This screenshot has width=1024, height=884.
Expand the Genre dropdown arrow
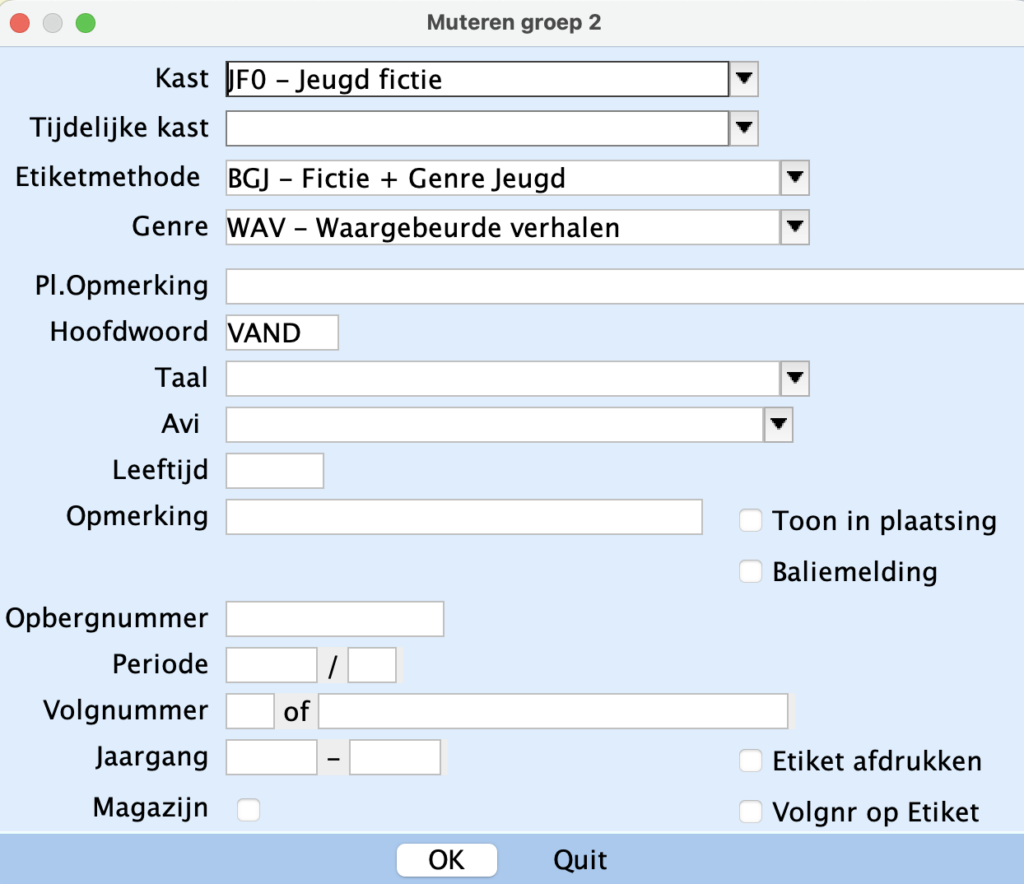click(794, 227)
